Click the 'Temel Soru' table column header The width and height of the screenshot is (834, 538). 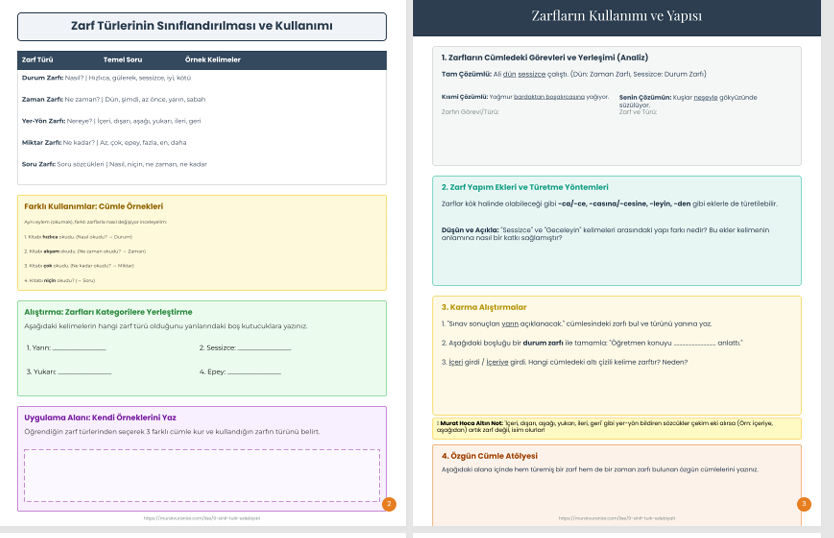[122, 60]
